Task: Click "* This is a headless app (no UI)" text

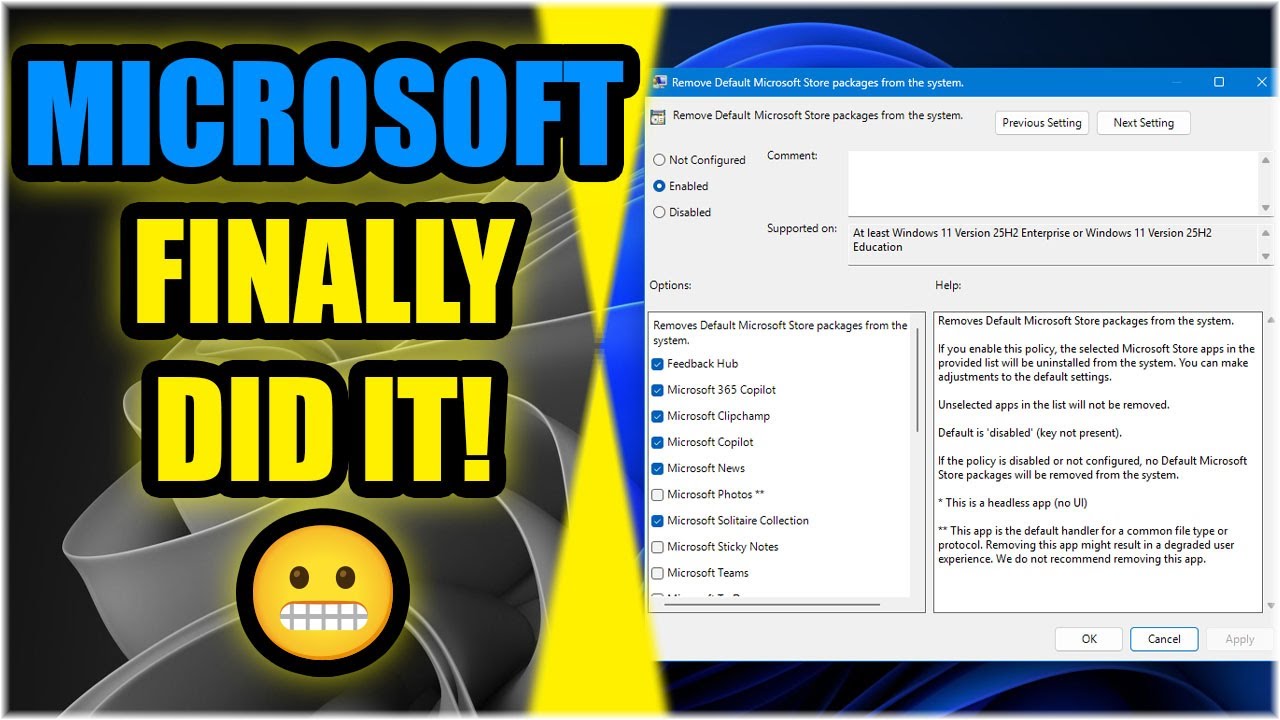Action: 1012,503
